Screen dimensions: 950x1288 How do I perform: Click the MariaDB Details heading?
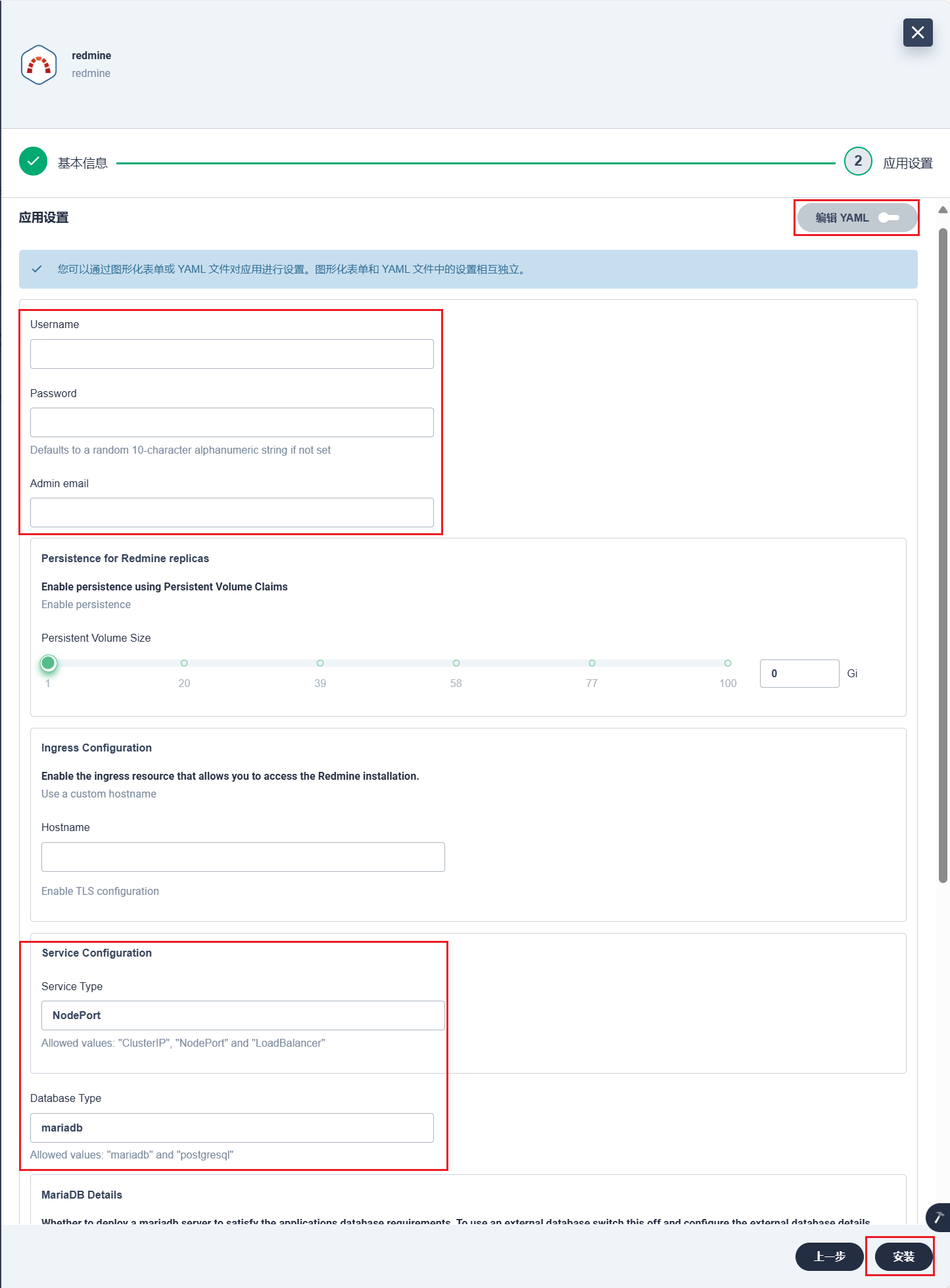pos(82,1195)
